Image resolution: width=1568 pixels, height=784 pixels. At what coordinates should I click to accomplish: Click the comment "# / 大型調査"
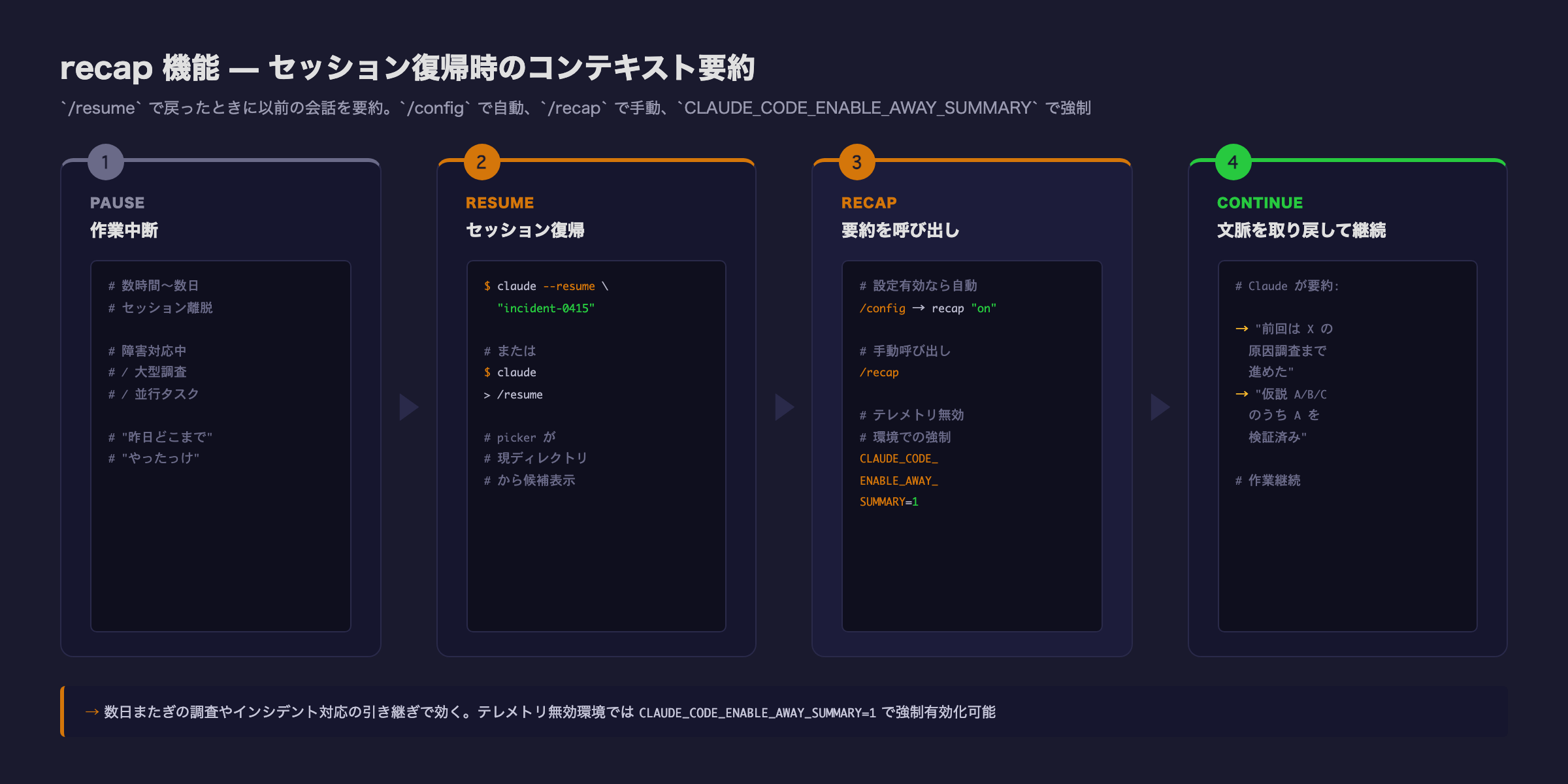point(147,372)
